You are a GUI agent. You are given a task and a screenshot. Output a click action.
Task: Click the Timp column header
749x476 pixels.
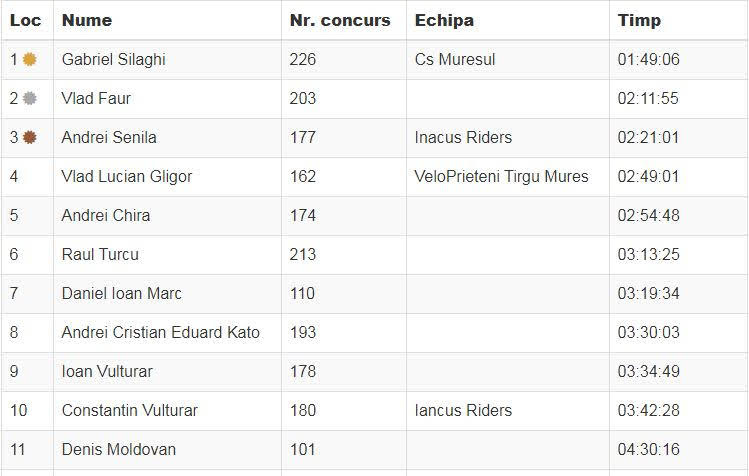639,20
